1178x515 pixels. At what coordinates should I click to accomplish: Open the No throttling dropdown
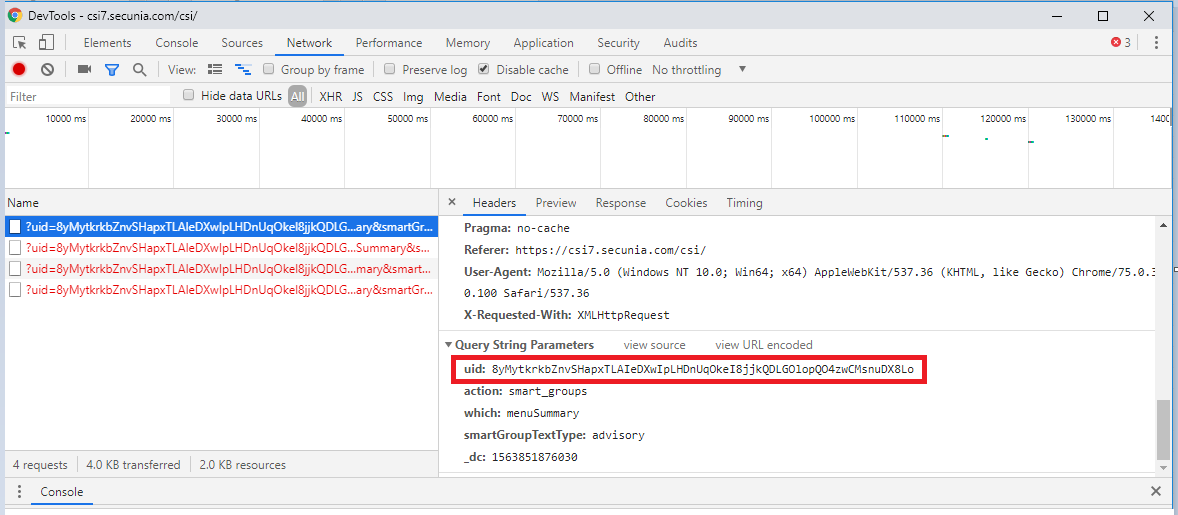699,70
